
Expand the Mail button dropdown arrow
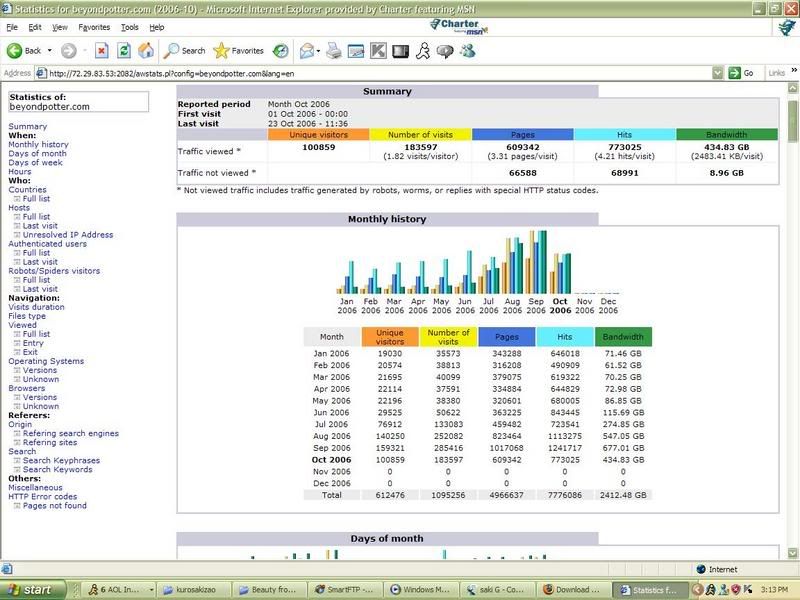320,50
